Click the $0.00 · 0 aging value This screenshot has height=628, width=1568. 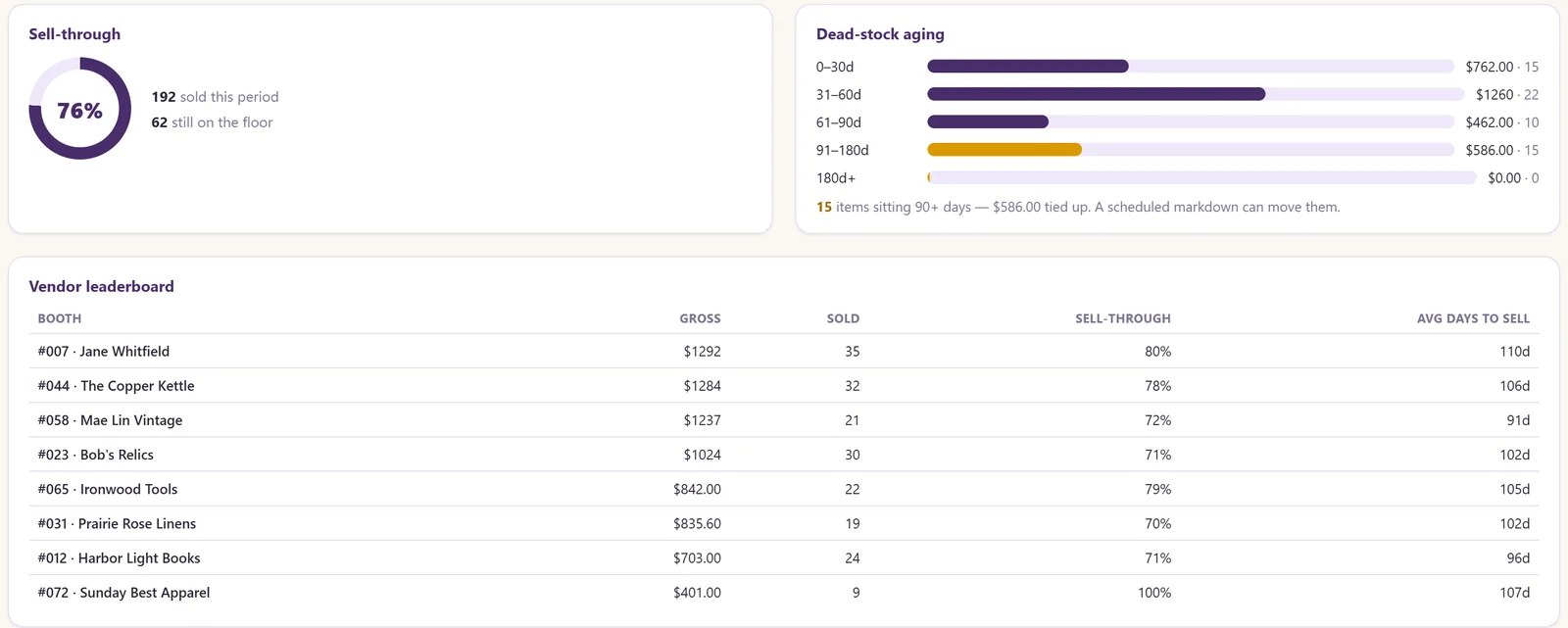pos(1513,177)
